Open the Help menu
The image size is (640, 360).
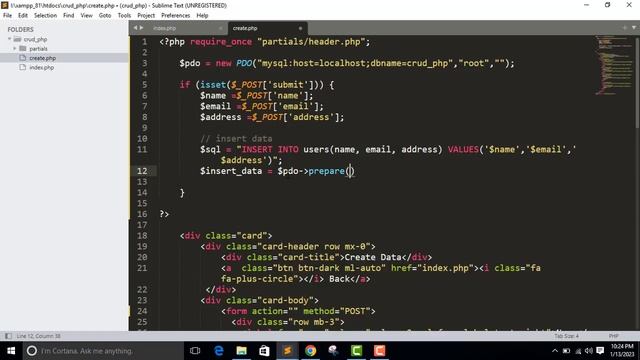point(202,16)
